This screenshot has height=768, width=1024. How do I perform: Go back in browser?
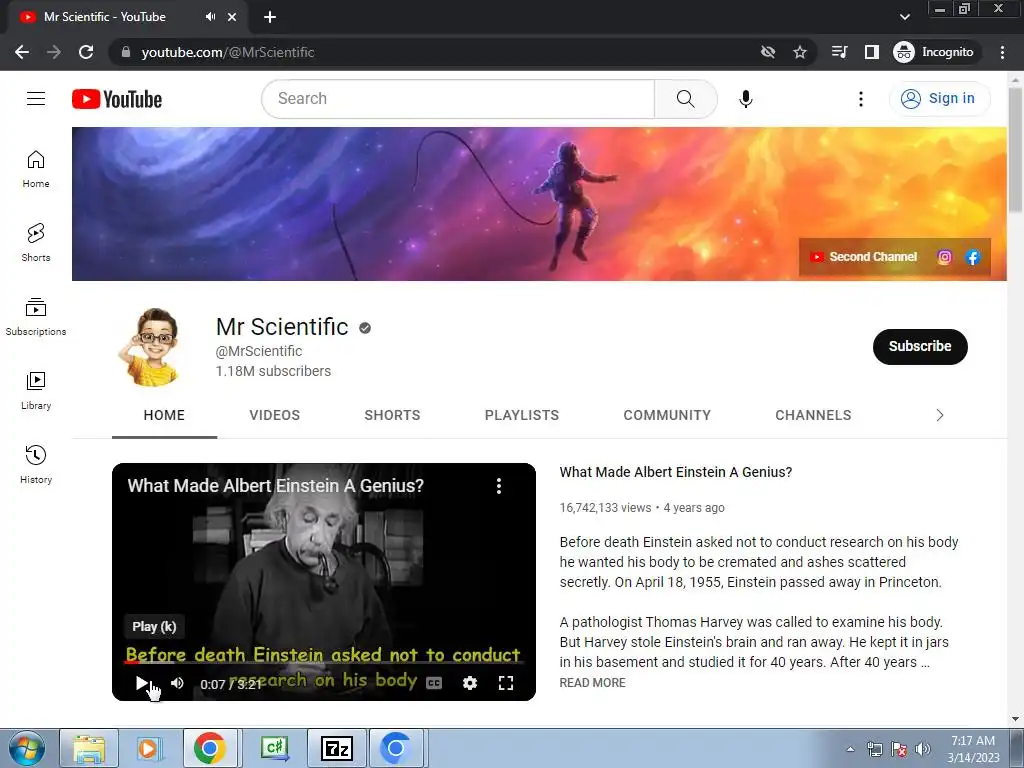click(x=22, y=52)
